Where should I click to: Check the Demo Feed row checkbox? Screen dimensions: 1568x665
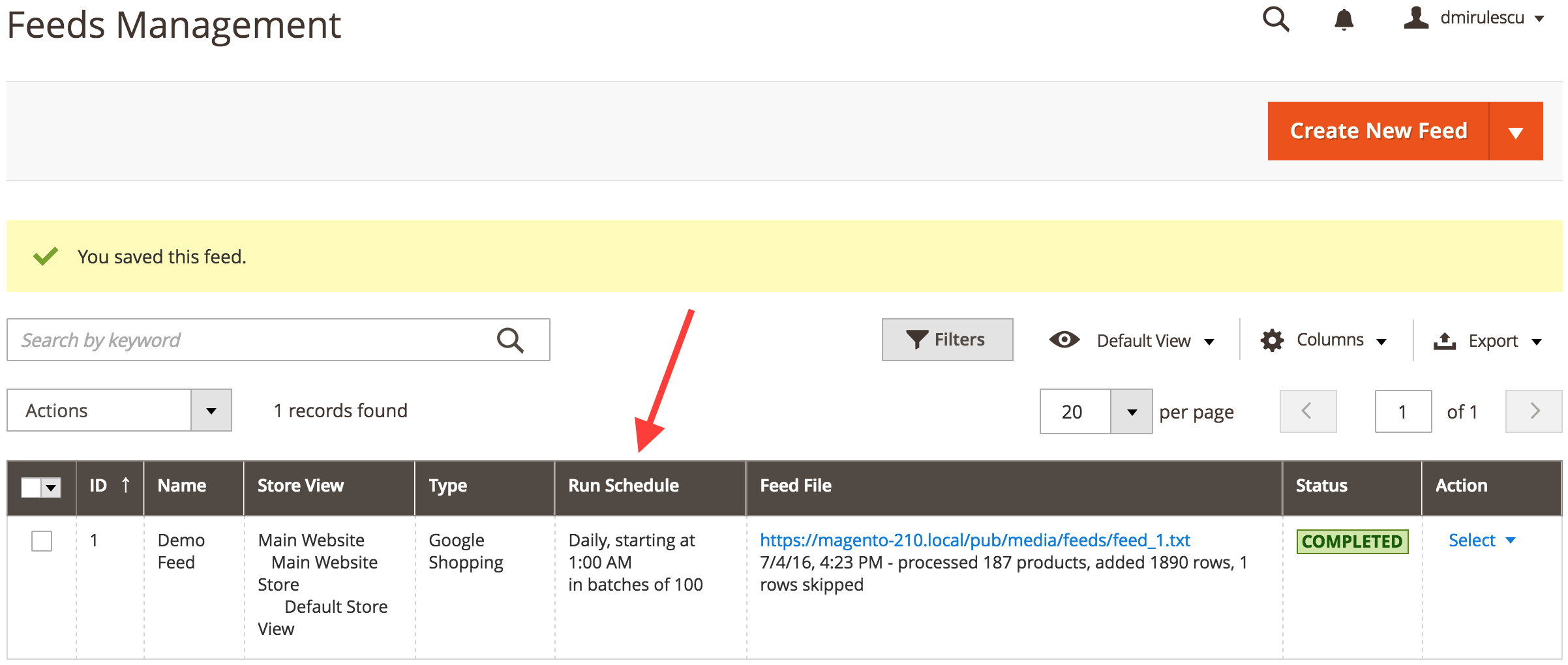click(42, 540)
